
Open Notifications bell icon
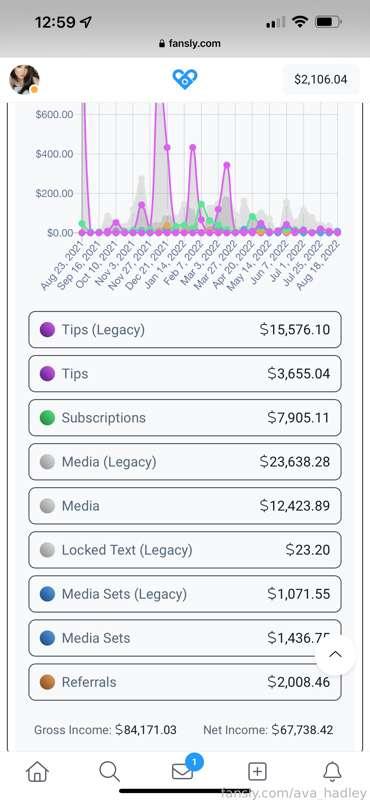pos(333,771)
